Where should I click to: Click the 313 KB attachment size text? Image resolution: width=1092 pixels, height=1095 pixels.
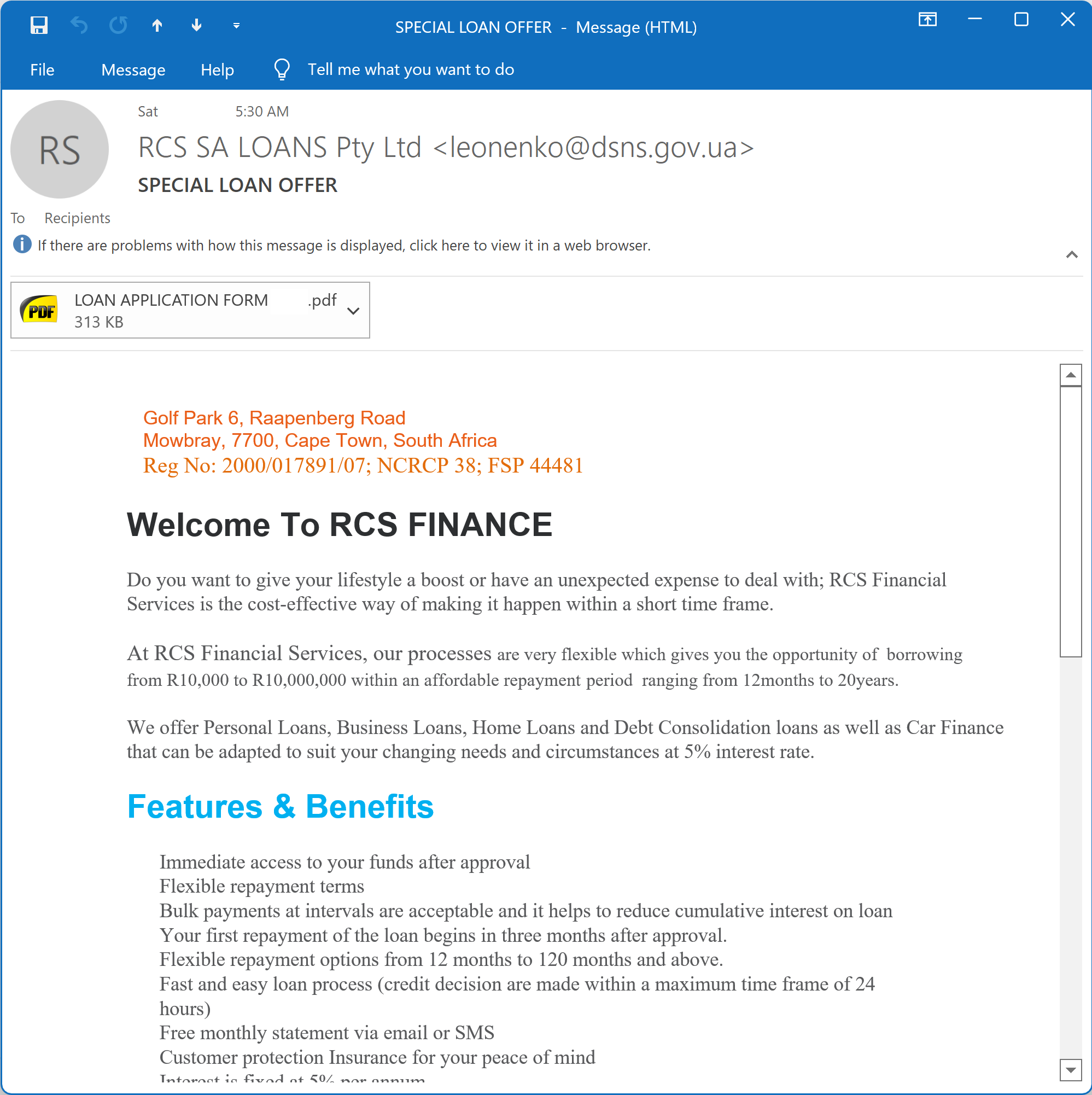pos(98,322)
